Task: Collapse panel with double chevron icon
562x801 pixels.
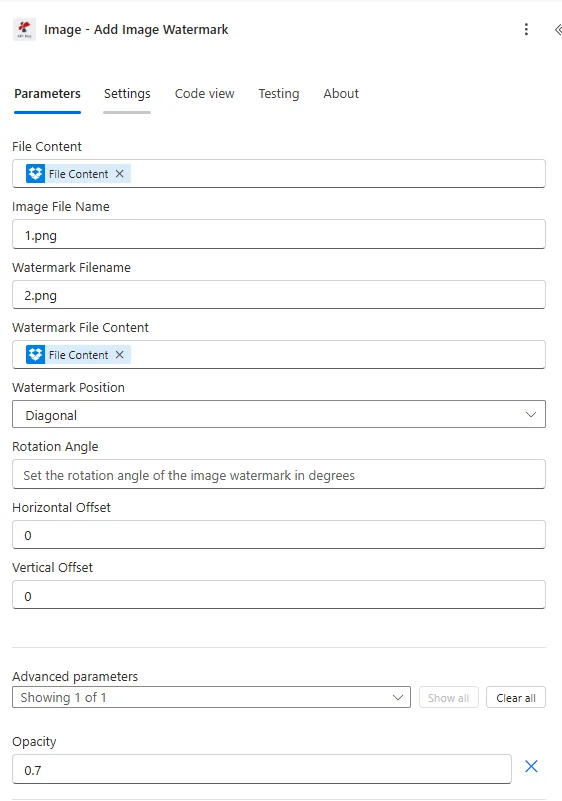Action: pos(558,30)
